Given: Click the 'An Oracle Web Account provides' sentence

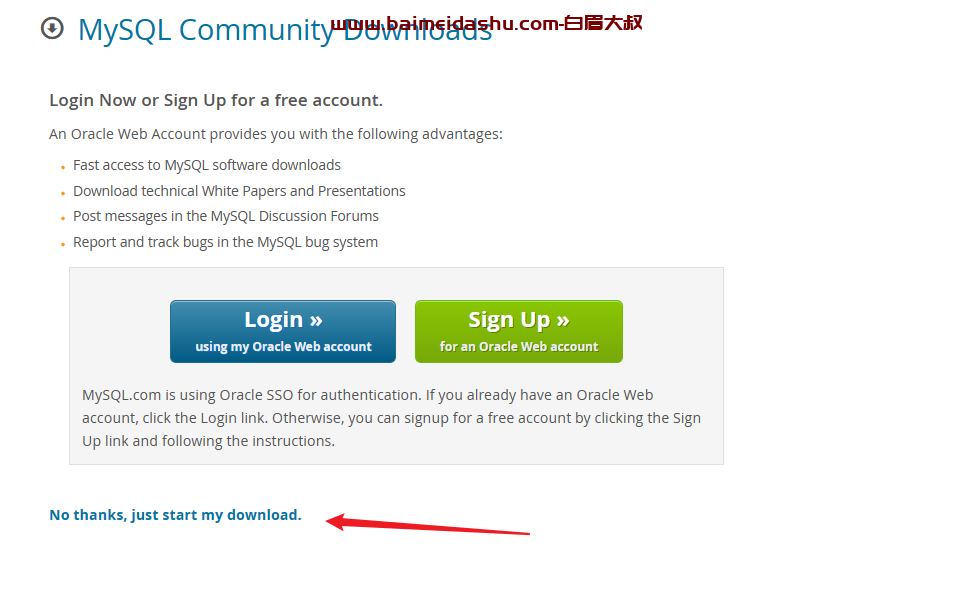Looking at the screenshot, I should click(276, 134).
